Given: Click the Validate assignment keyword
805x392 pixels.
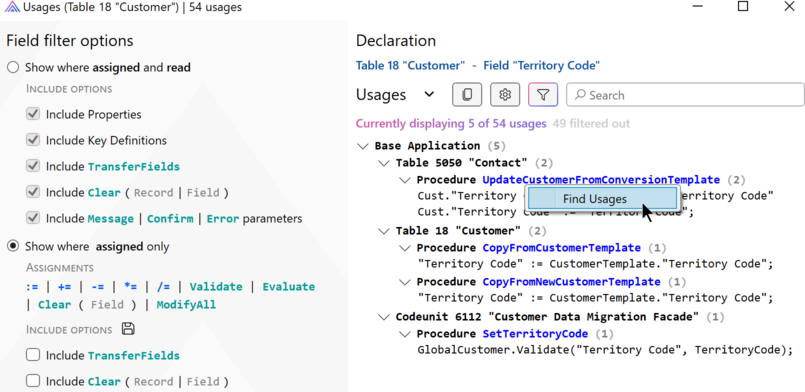Looking at the screenshot, I should (216, 287).
